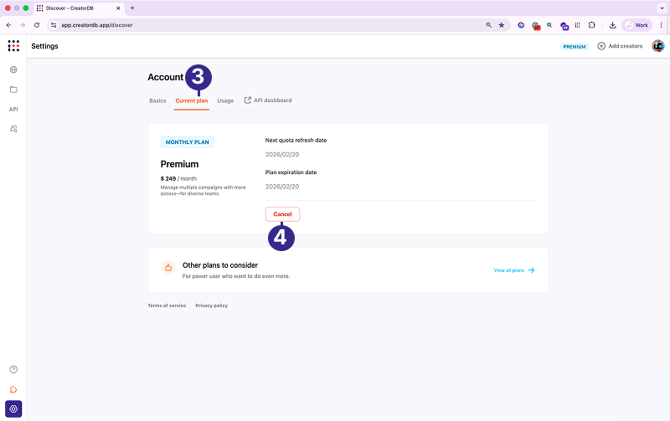Click the View all plans link
Viewport: 670px width, 421px height.
tap(514, 270)
